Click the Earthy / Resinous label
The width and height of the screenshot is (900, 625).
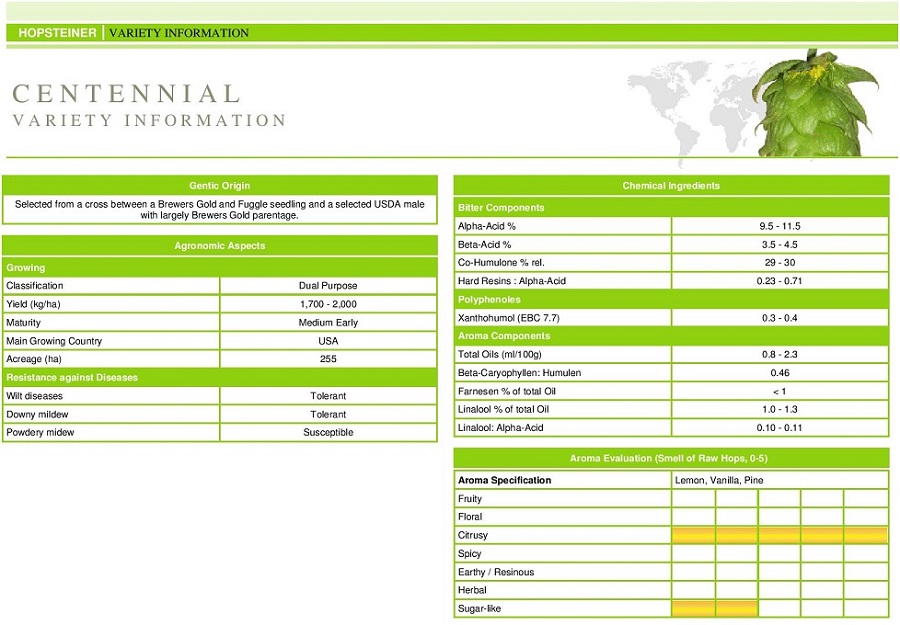tap(495, 572)
